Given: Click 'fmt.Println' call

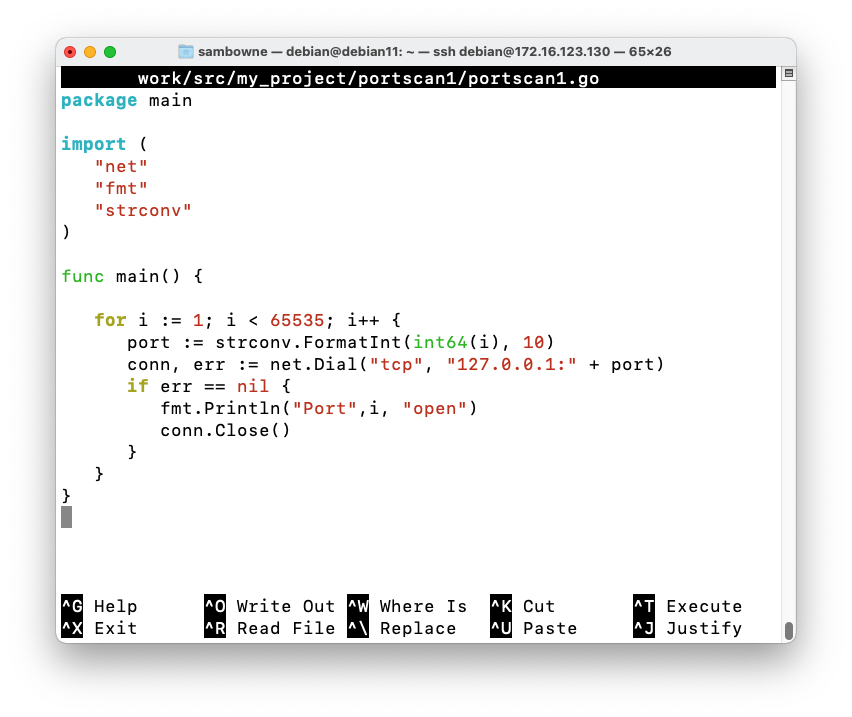Looking at the screenshot, I should (220, 408).
